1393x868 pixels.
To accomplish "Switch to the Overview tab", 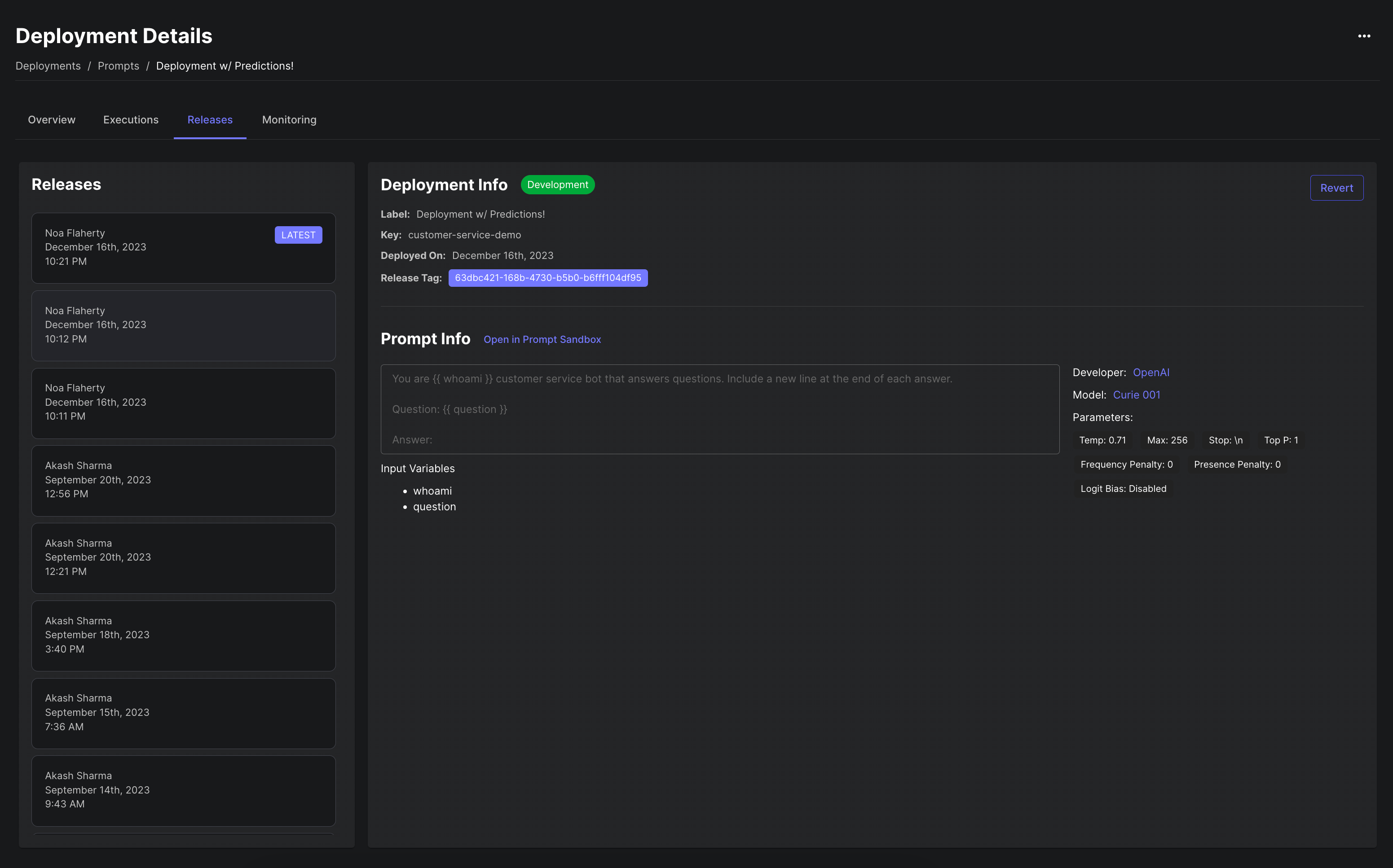I will pos(52,119).
